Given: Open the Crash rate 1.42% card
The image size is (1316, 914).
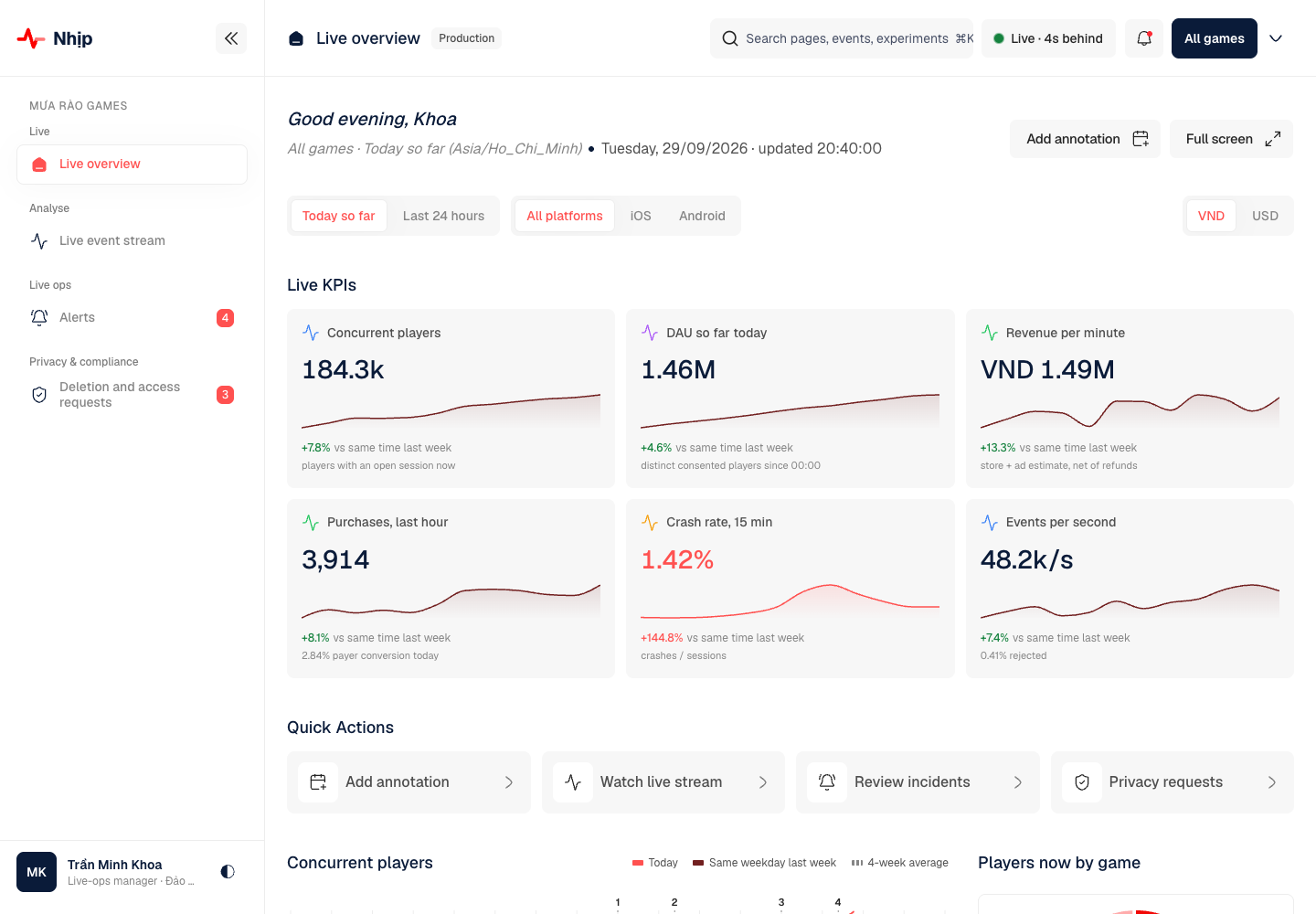Looking at the screenshot, I should coord(791,589).
